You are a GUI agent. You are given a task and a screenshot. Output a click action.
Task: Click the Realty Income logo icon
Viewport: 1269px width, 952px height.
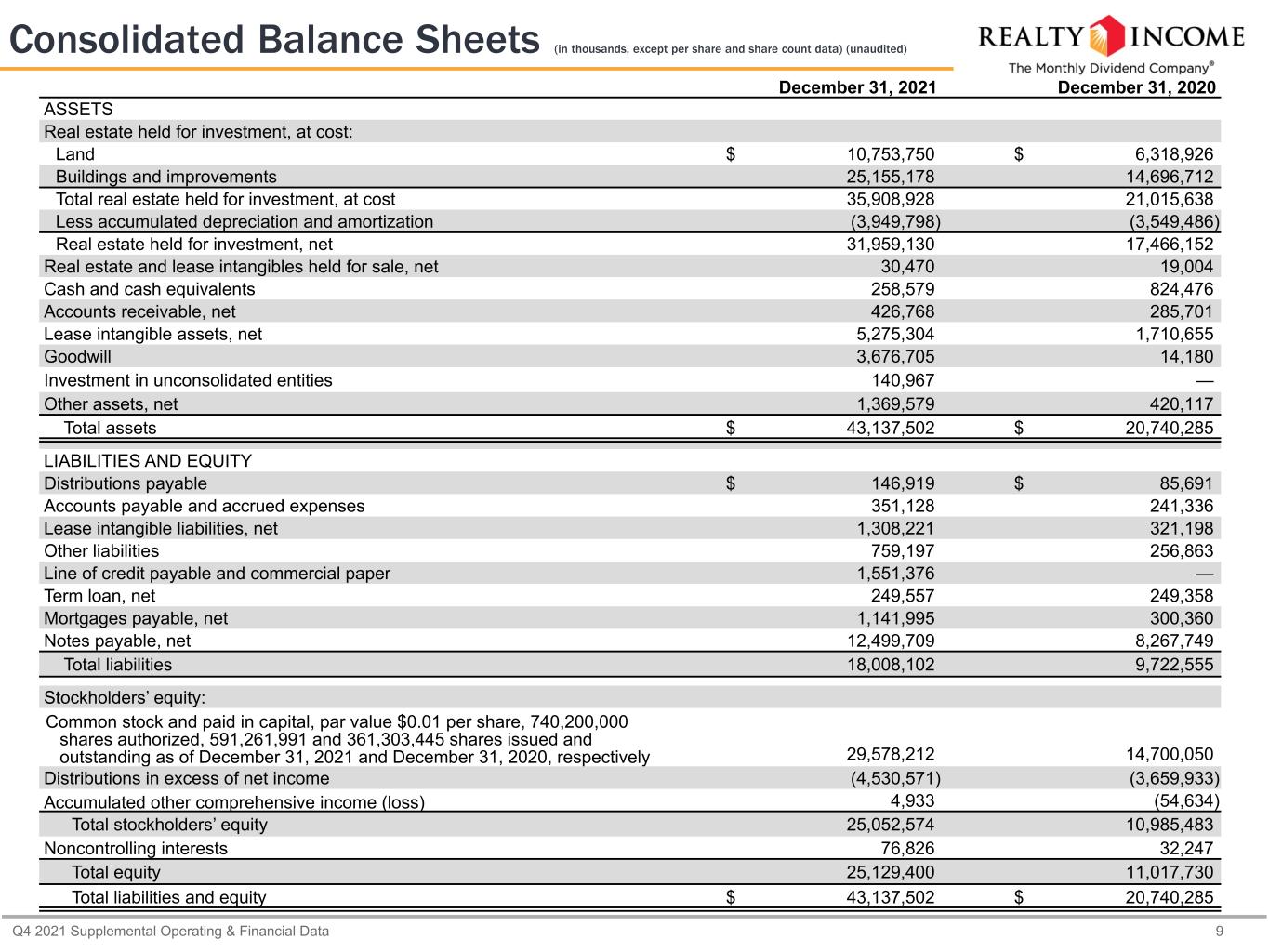pyautogui.click(x=1105, y=37)
